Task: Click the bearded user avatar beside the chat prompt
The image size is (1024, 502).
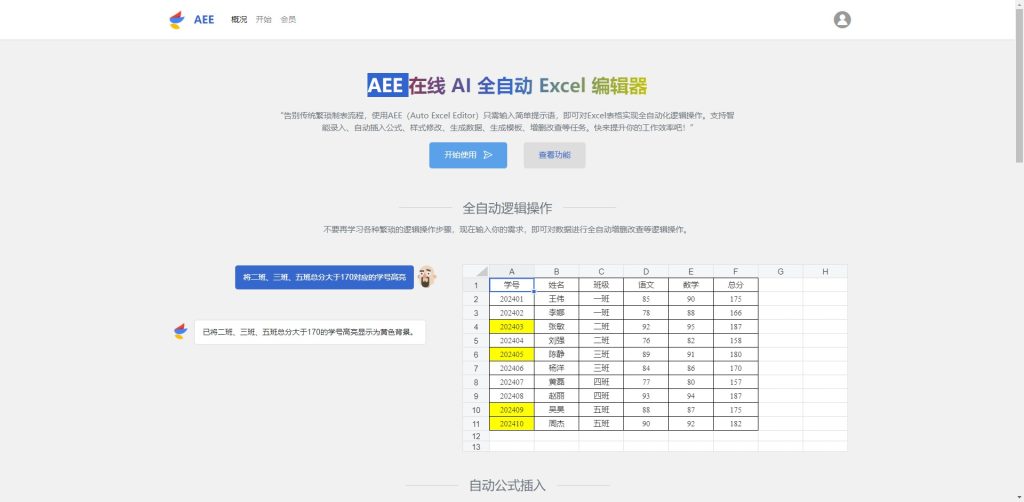Action: (x=426, y=277)
